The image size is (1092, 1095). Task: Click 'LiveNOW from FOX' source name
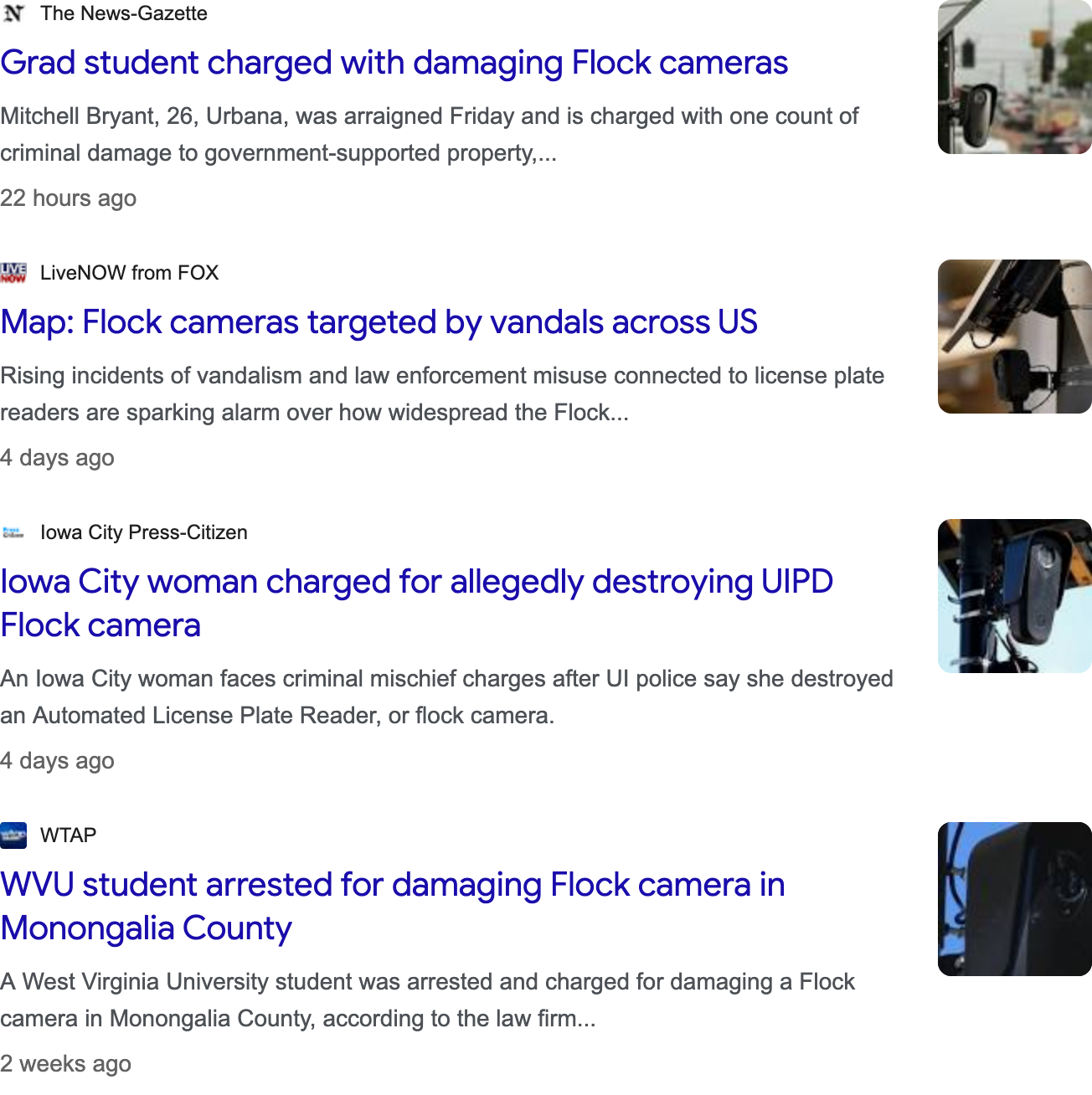tap(129, 273)
